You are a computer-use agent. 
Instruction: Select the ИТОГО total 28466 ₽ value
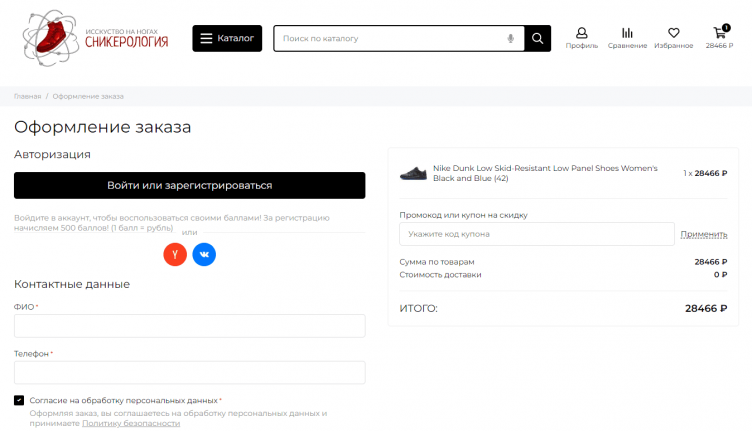pos(706,308)
